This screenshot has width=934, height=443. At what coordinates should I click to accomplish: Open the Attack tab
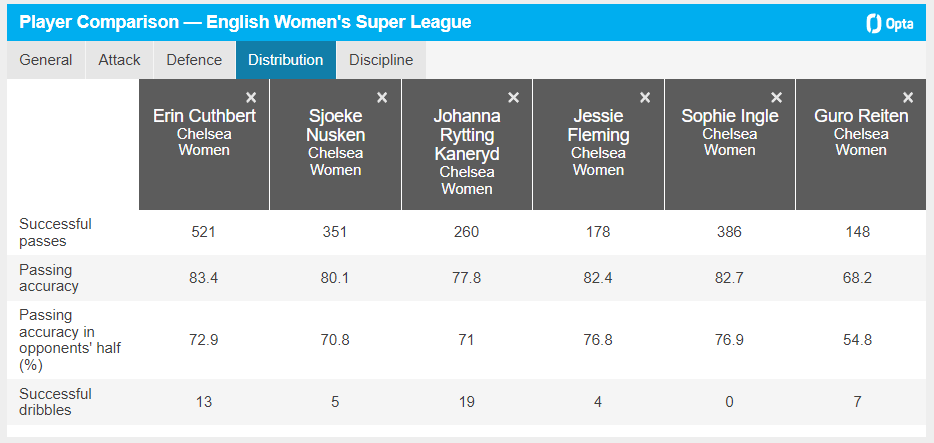pos(119,60)
